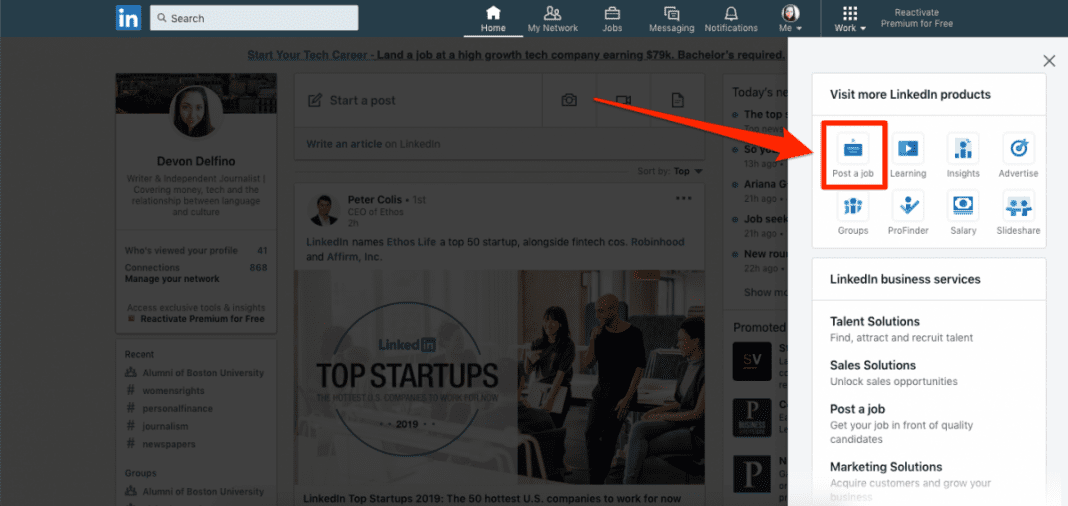Image resolution: width=1068 pixels, height=506 pixels.
Task: Open womensrights hashtag
Action: click(173, 391)
